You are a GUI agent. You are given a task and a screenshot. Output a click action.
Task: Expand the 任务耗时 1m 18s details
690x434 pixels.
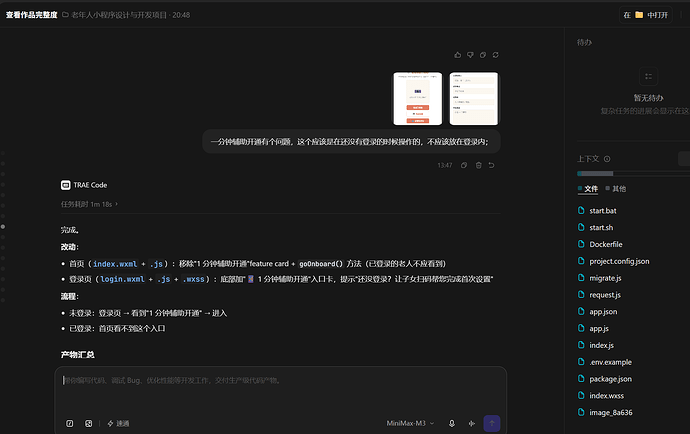tap(89, 204)
